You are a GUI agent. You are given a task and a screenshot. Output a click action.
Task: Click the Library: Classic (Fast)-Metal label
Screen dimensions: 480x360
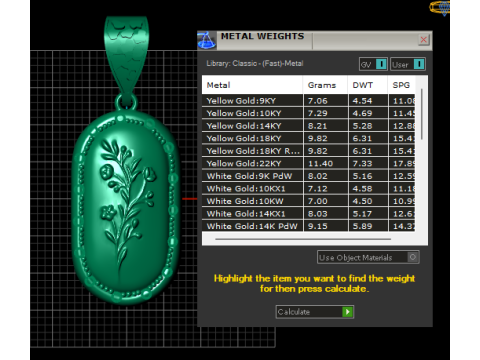(255, 63)
